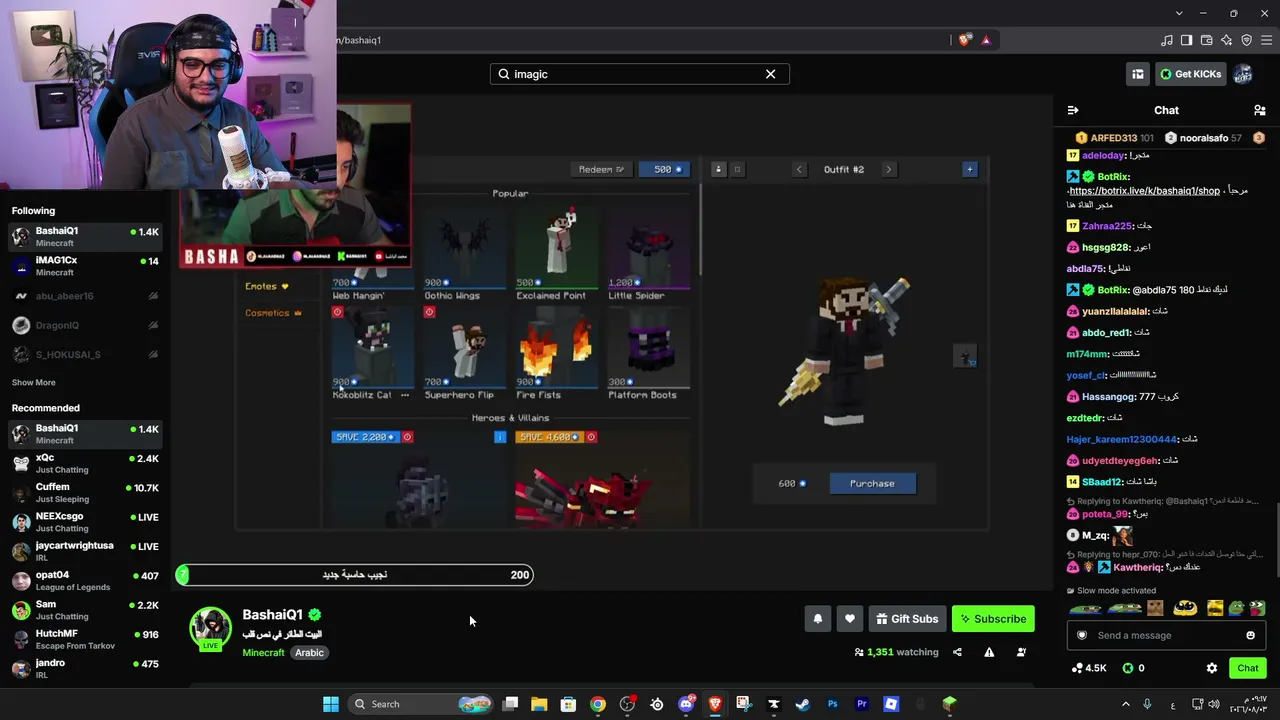Show hidden system tray icons chevron
1280x720 pixels.
[1125, 704]
